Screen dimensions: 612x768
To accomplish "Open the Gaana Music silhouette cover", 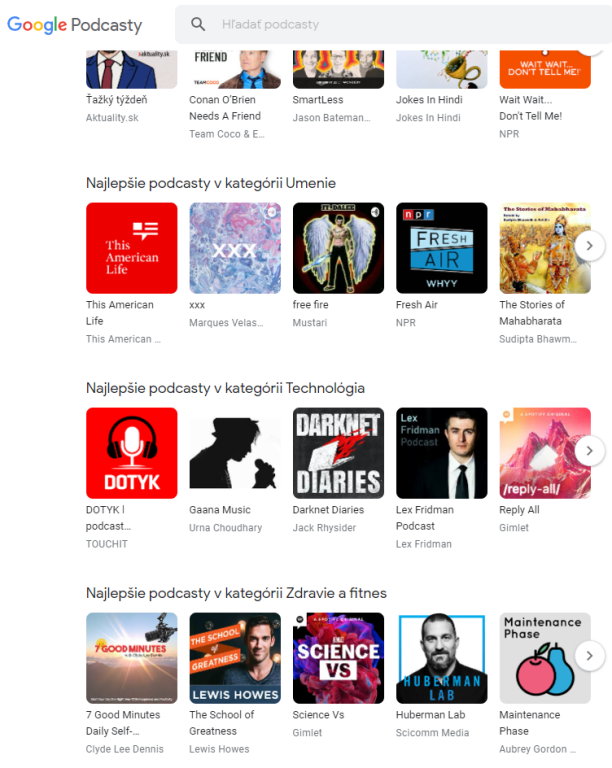I will click(235, 453).
